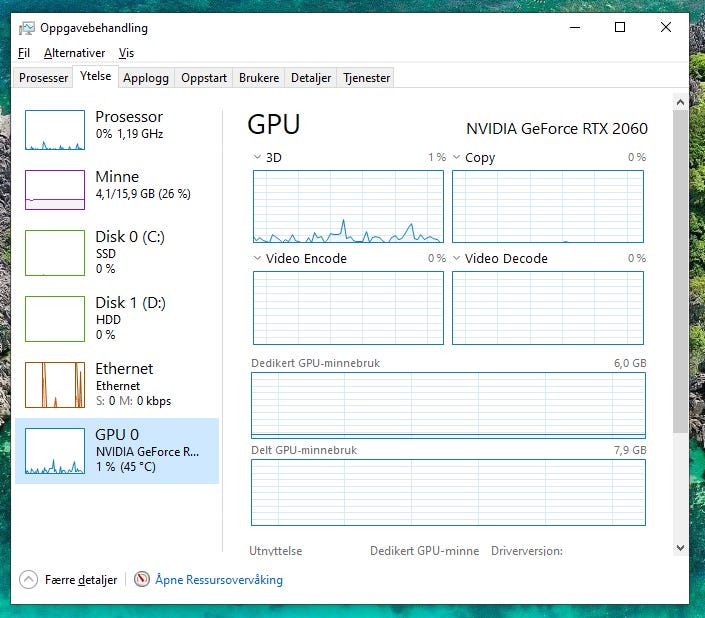Click the scrollbar down arrow in GPU panel
Image resolution: width=705 pixels, height=618 pixels.
(x=680, y=548)
